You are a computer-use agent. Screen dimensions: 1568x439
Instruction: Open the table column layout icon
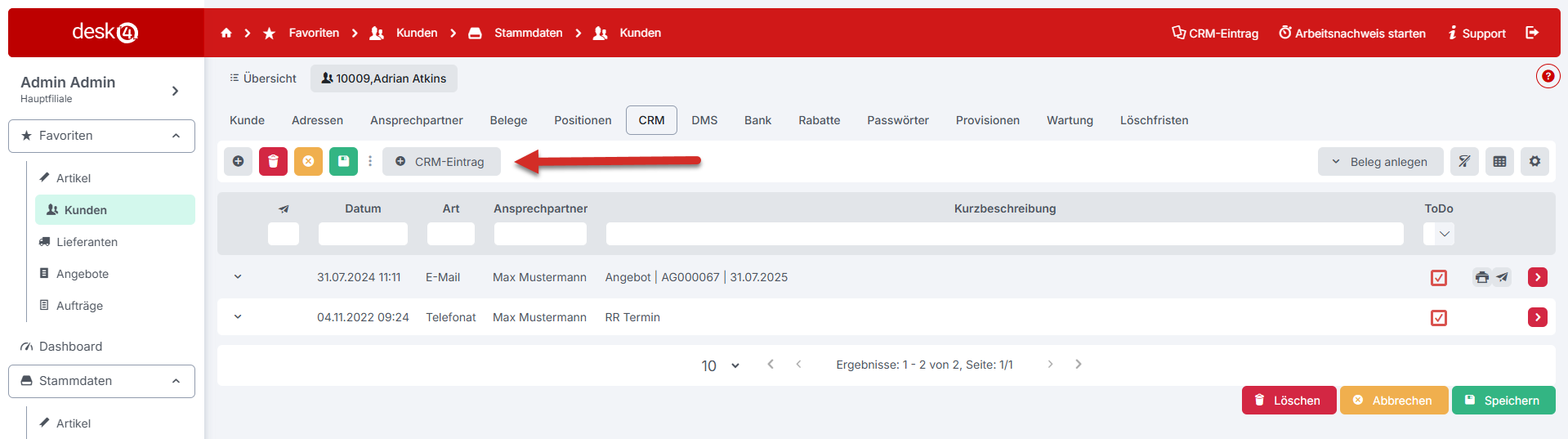coord(1499,161)
